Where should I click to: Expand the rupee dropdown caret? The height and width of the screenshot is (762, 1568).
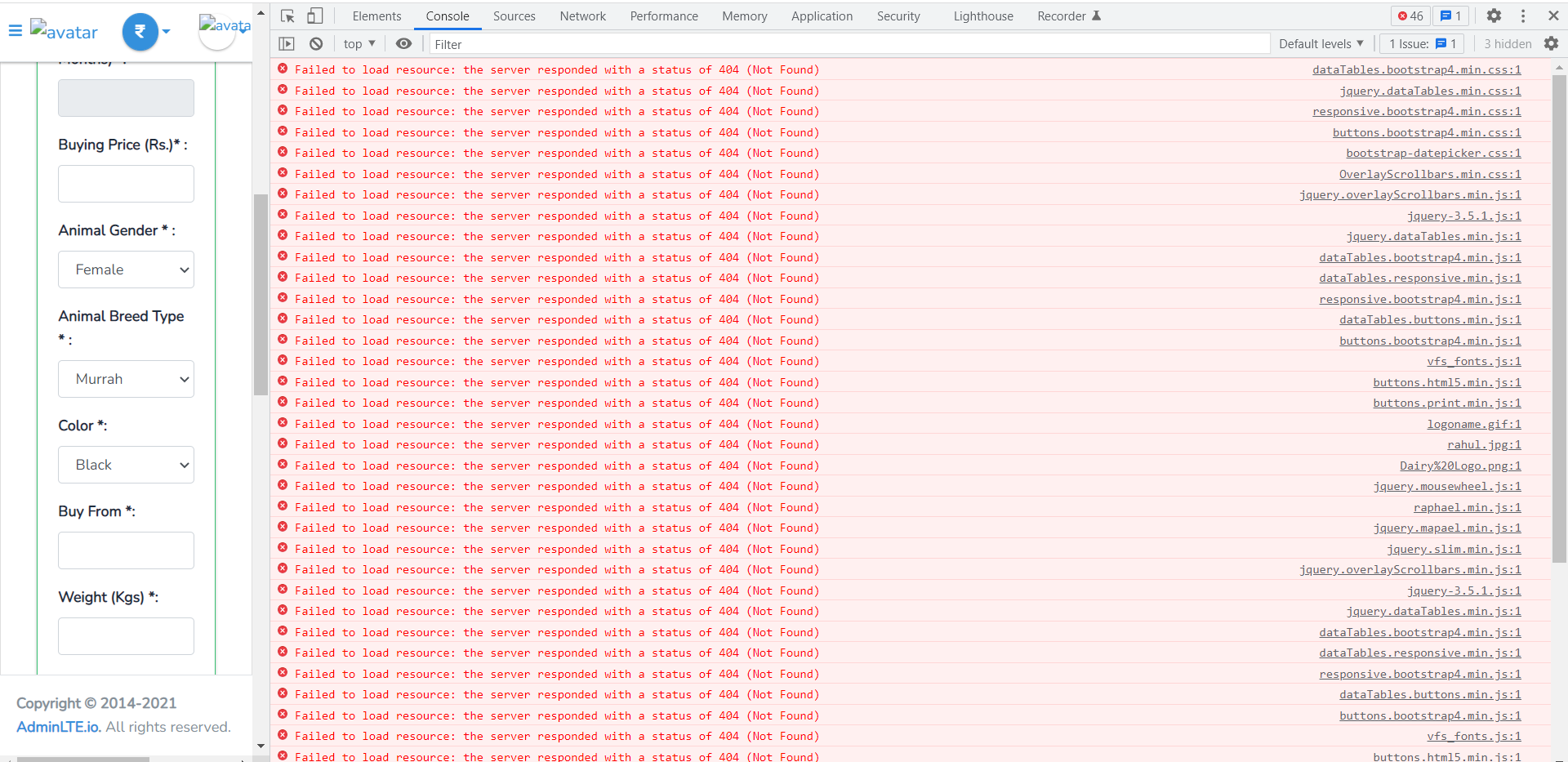click(166, 32)
